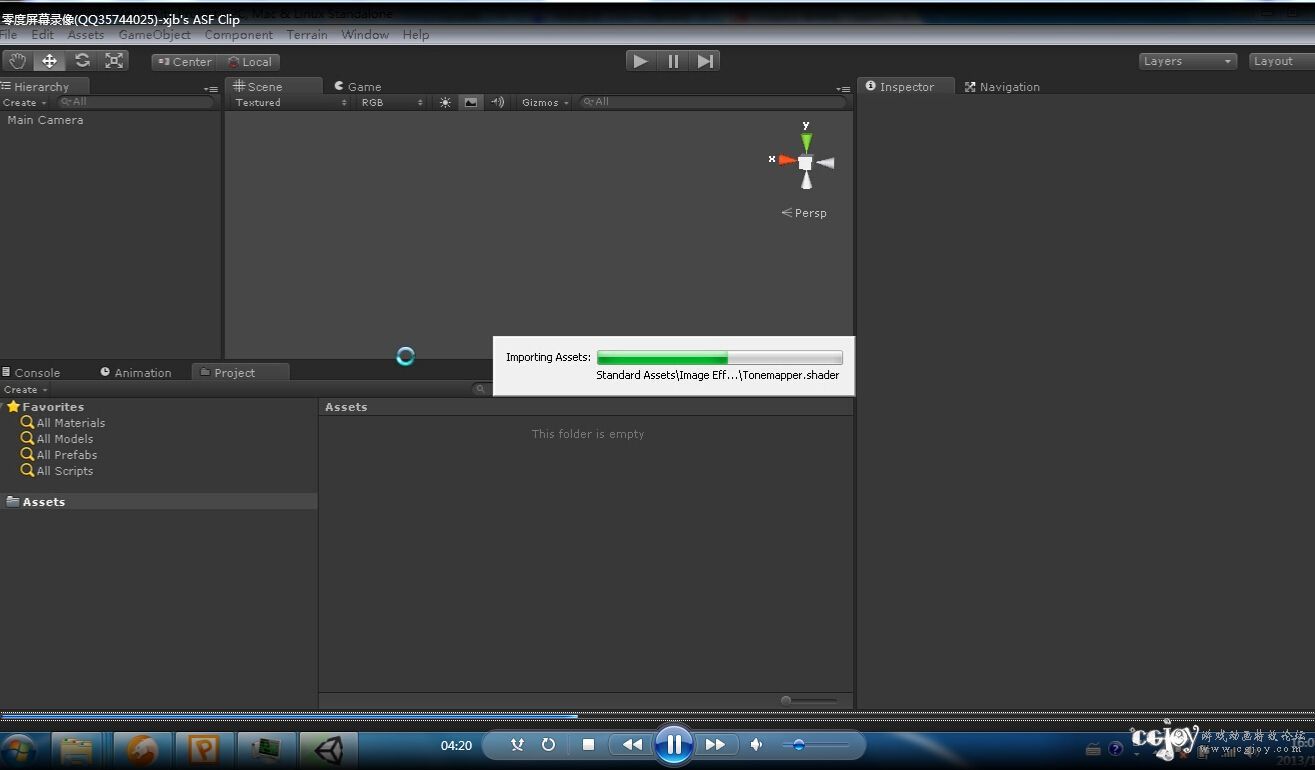This screenshot has height=770, width=1315.
Task: Pause the video in media player
Action: tap(674, 744)
